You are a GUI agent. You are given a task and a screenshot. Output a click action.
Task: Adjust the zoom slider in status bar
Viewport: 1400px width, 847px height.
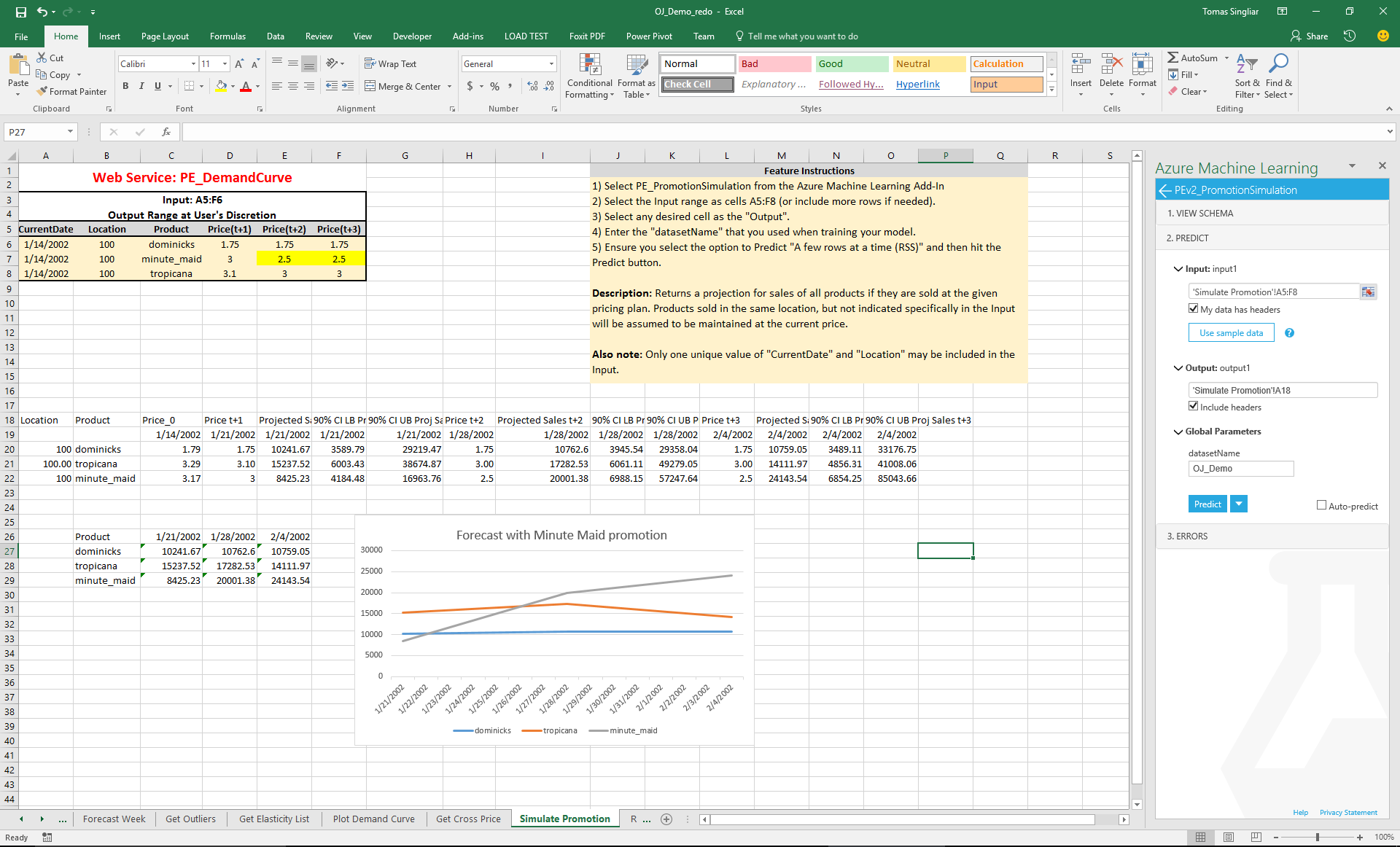tap(1317, 837)
